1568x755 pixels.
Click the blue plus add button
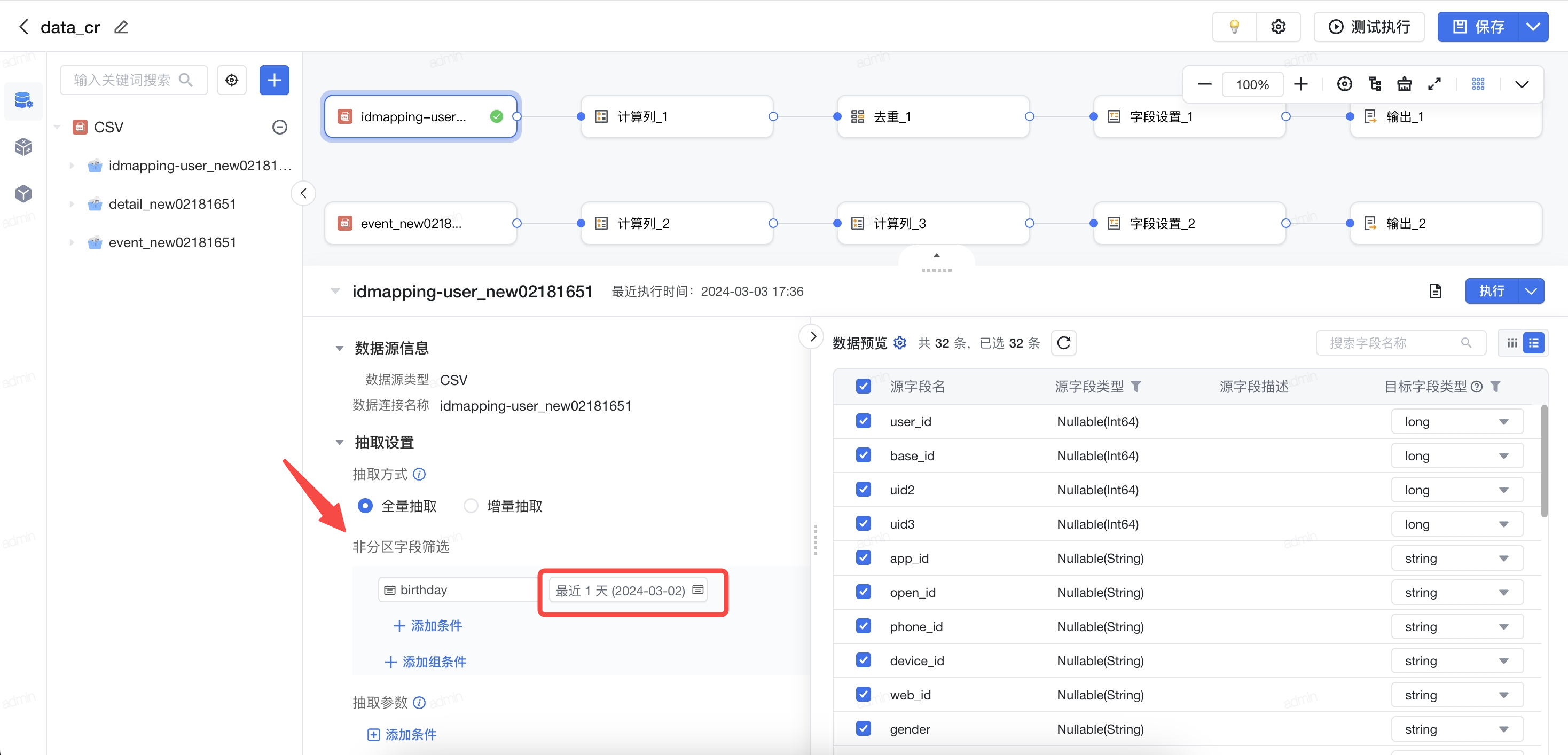(x=275, y=80)
